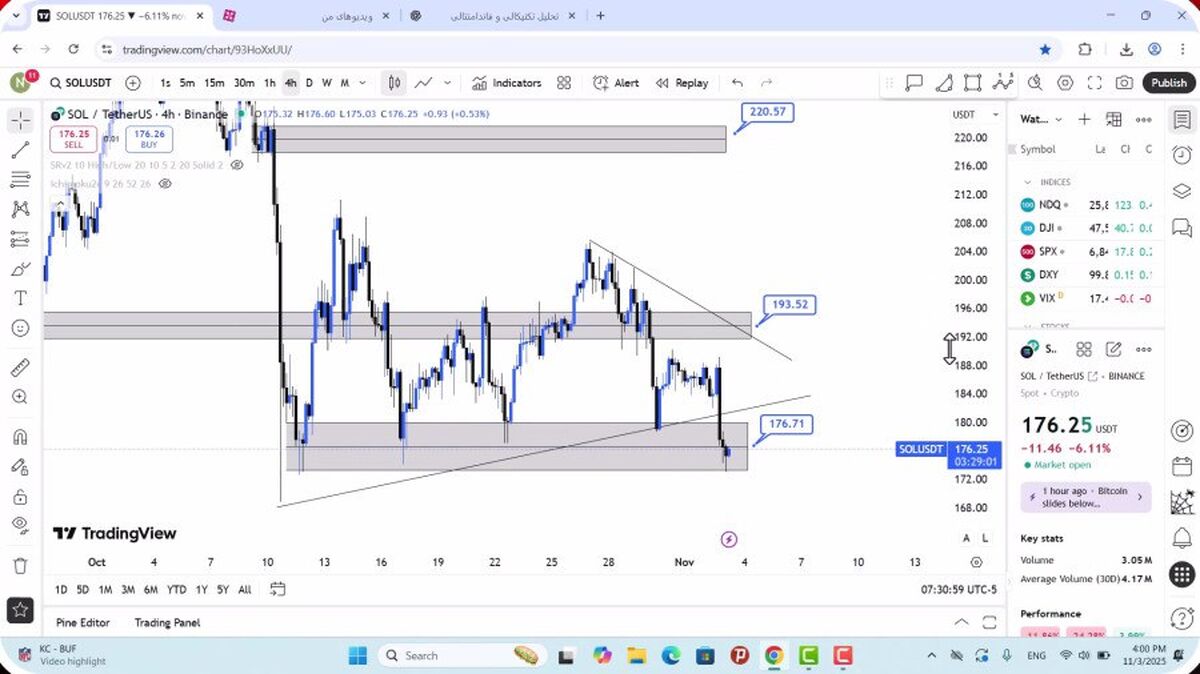Select the brush drawing tool
Image resolution: width=1200 pixels, height=674 pixels.
point(20,269)
